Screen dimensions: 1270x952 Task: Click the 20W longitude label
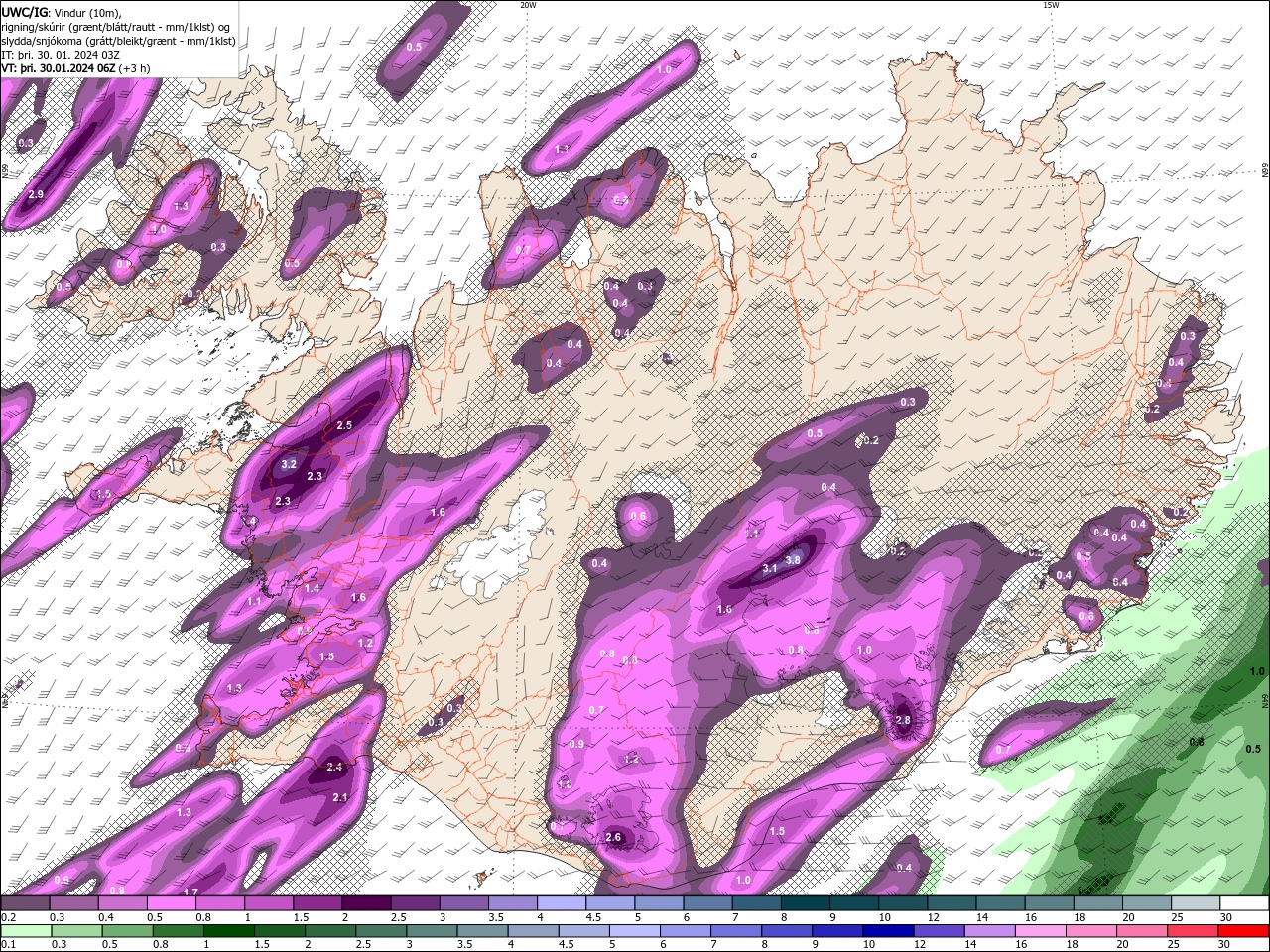[528, 5]
